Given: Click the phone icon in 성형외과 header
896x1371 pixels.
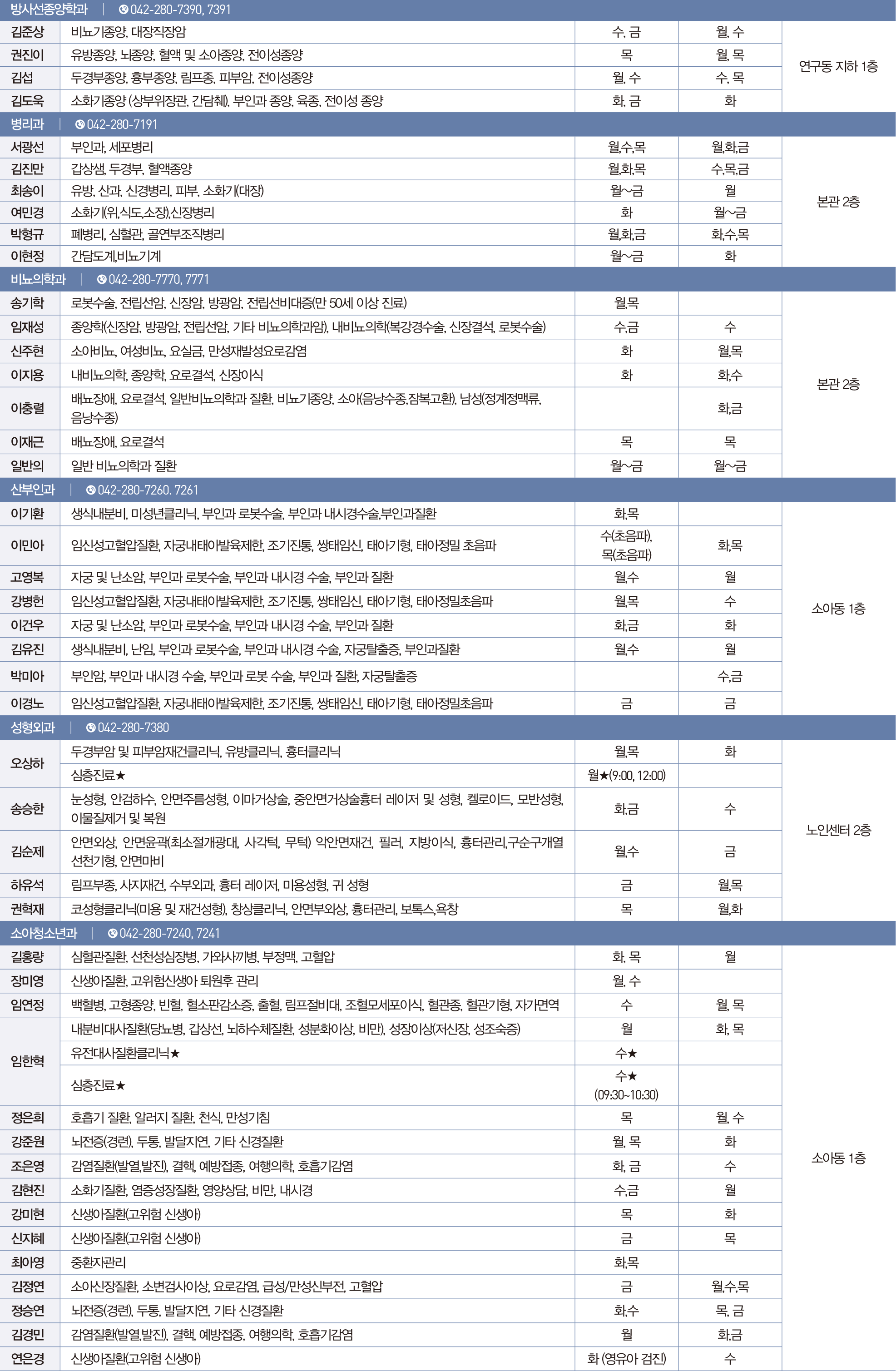Looking at the screenshot, I should click(91, 728).
